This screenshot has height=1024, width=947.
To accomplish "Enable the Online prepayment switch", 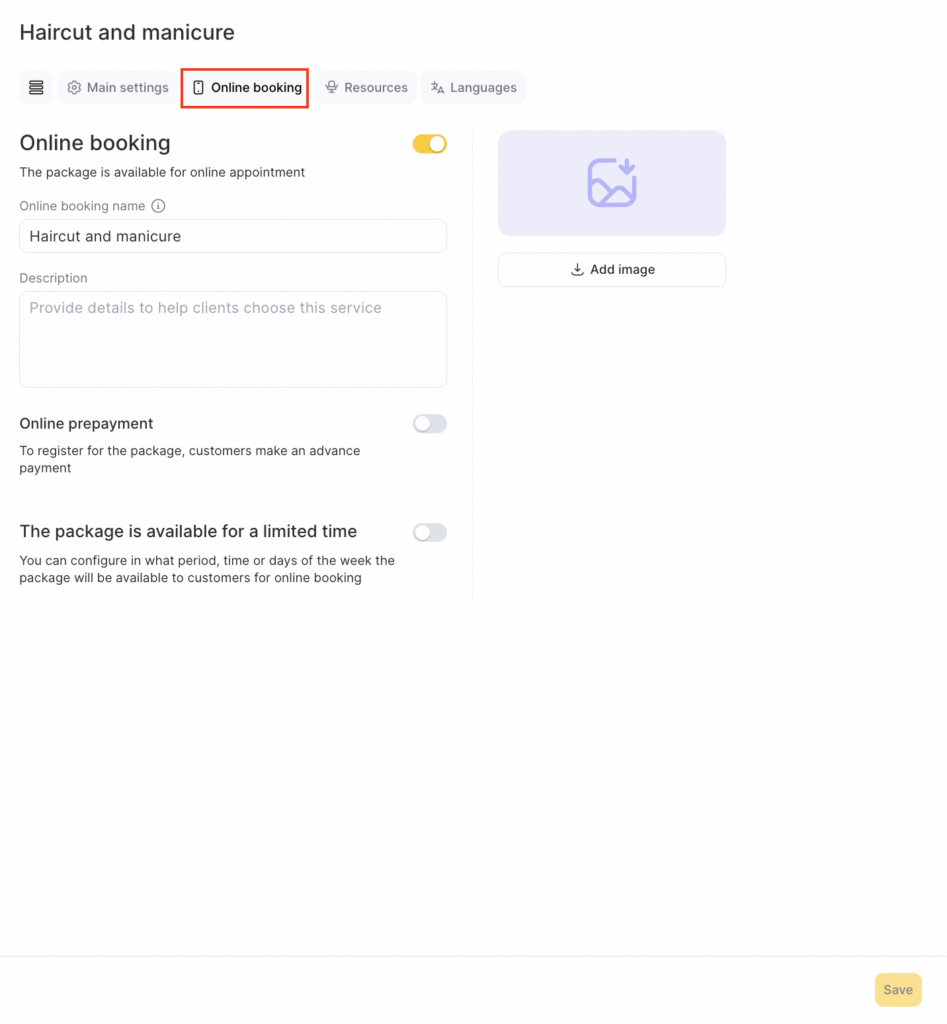I will (430, 424).
